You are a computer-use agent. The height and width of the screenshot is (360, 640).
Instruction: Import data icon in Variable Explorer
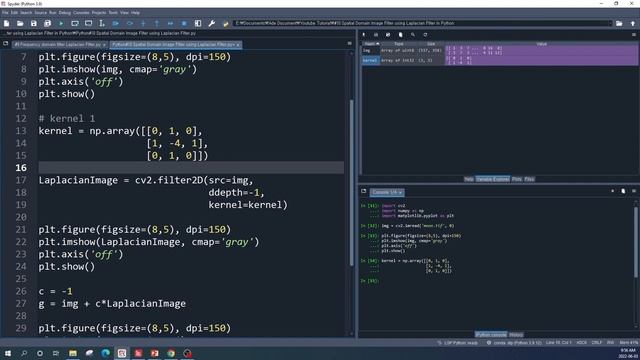364,35
